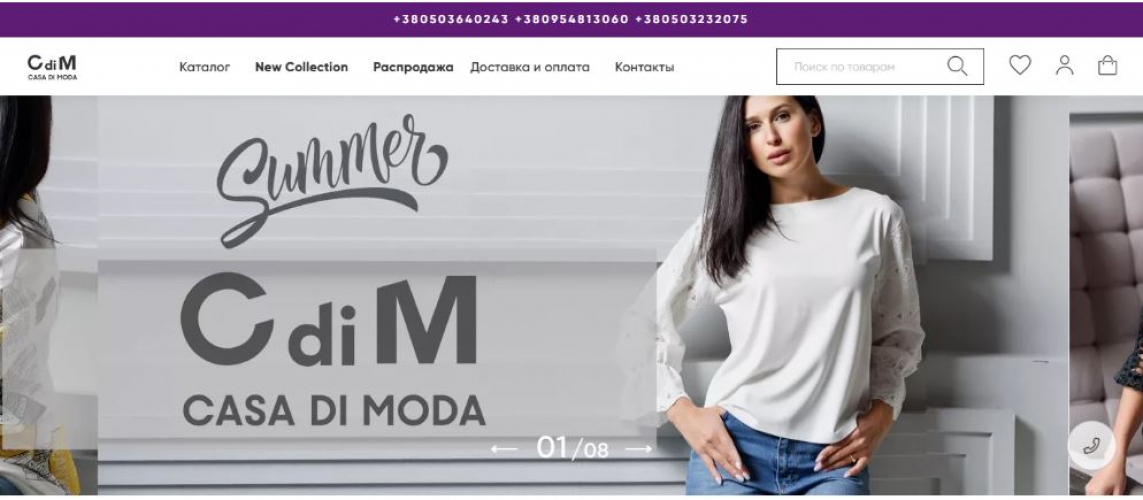The image size is (1143, 500).
Task: Go to previous slide with left arrow
Action: [x=504, y=449]
